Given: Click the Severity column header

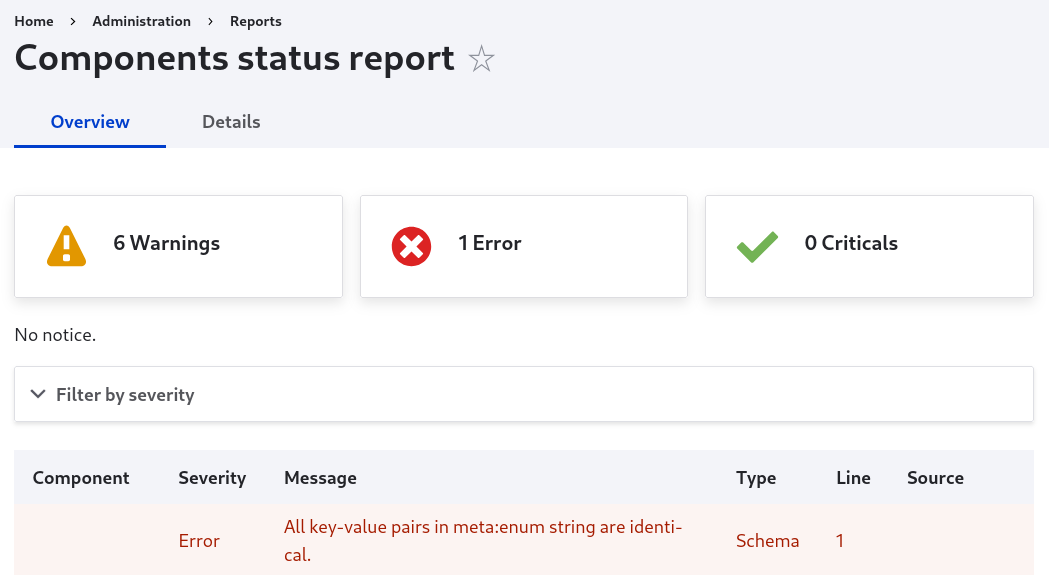Looking at the screenshot, I should tap(212, 478).
